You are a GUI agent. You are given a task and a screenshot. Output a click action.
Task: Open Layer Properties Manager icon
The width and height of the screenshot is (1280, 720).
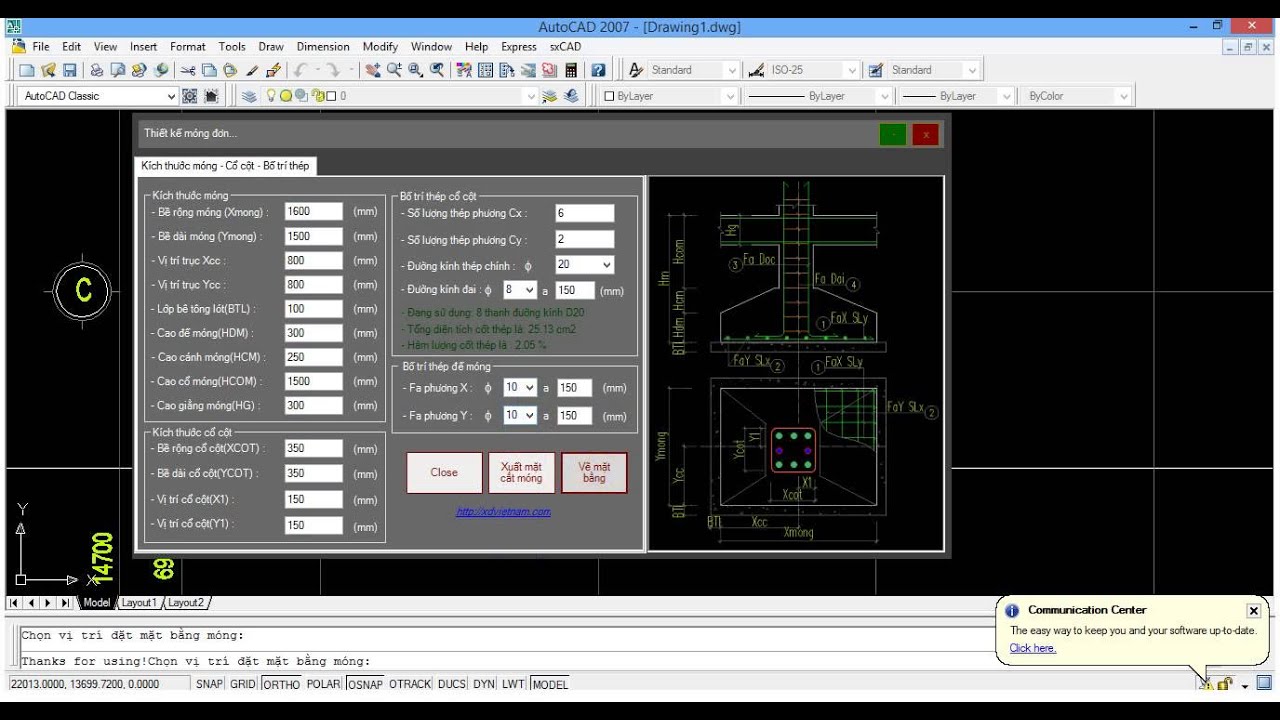(x=249, y=96)
